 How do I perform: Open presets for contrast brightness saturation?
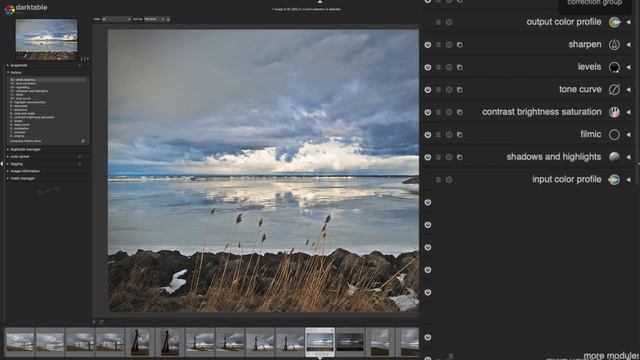click(438, 112)
